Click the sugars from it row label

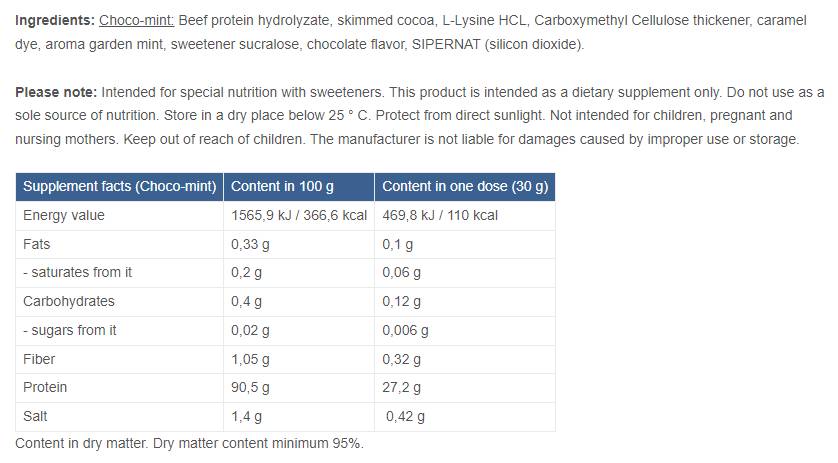coord(69,330)
